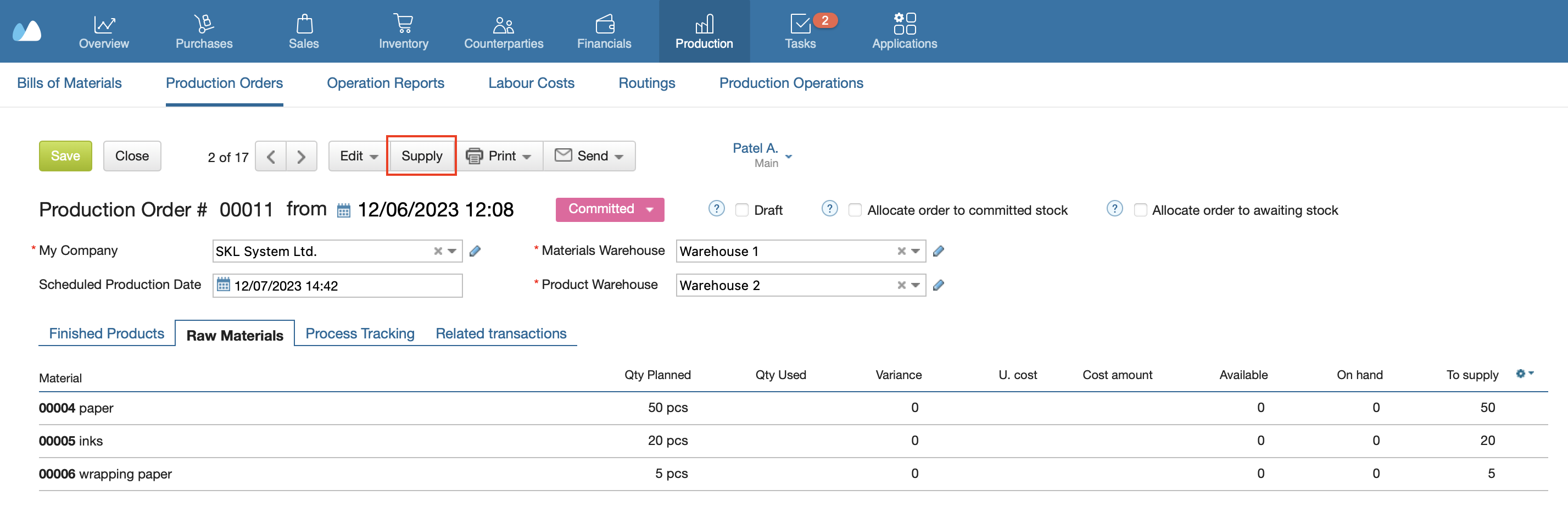Click Qty Planned 50 pcs for paper
Image resolution: width=1568 pixels, height=512 pixels.
click(x=668, y=407)
